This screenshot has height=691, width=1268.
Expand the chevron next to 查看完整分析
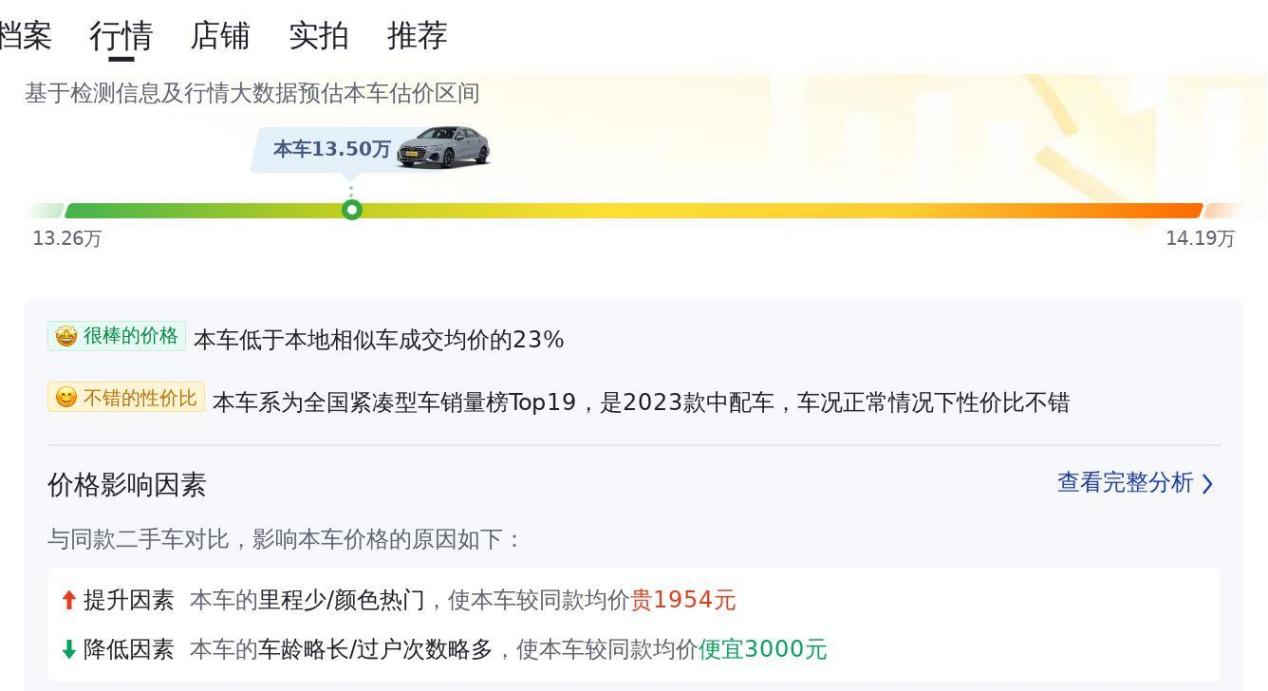tap(1207, 484)
